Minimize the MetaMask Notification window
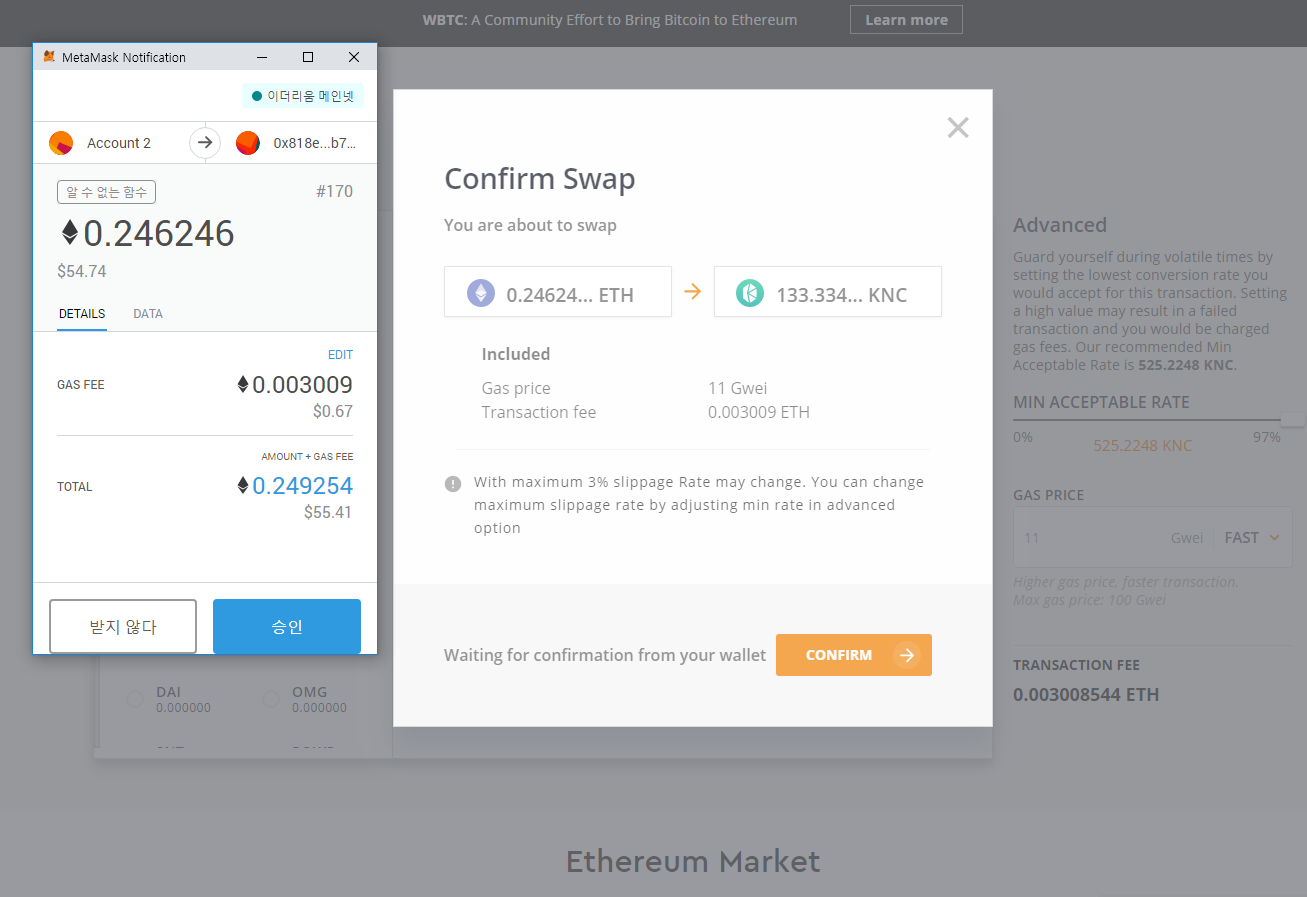 click(x=262, y=57)
